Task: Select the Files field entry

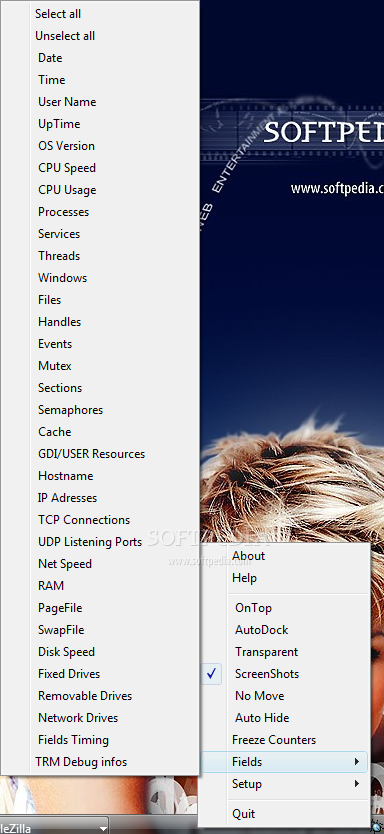Action: (x=100, y=299)
